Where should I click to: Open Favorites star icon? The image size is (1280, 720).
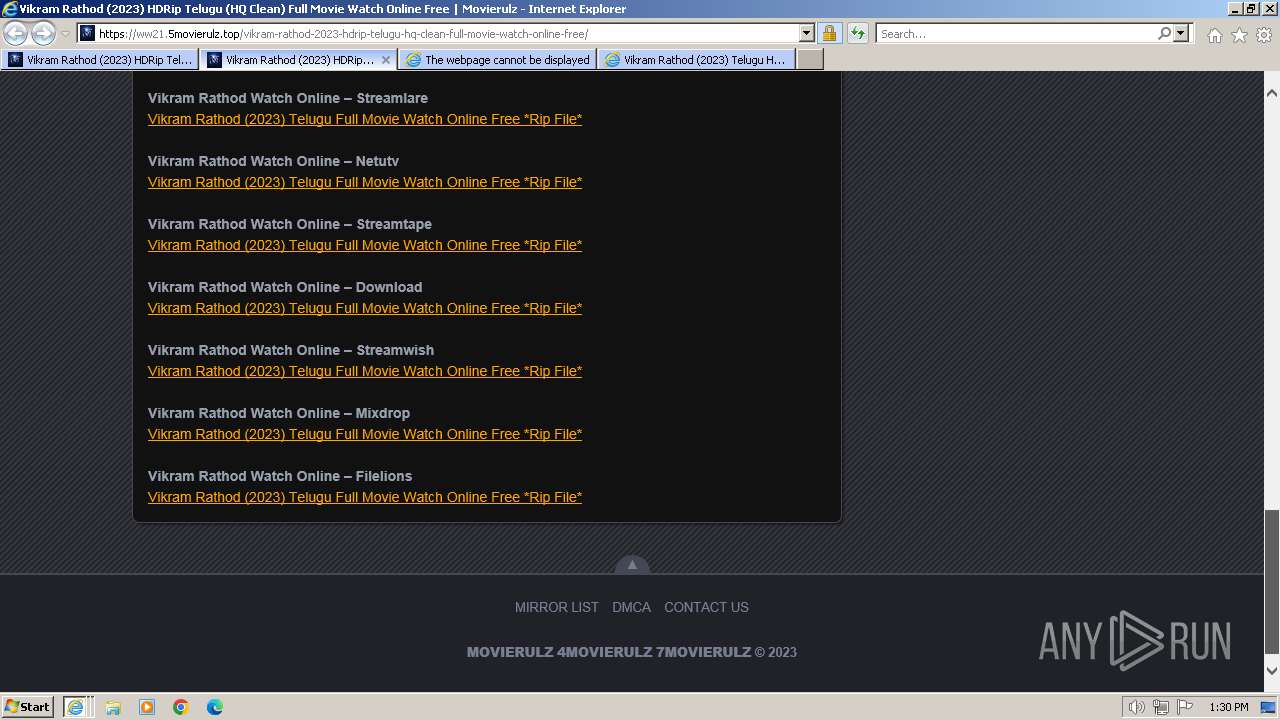(1239, 34)
